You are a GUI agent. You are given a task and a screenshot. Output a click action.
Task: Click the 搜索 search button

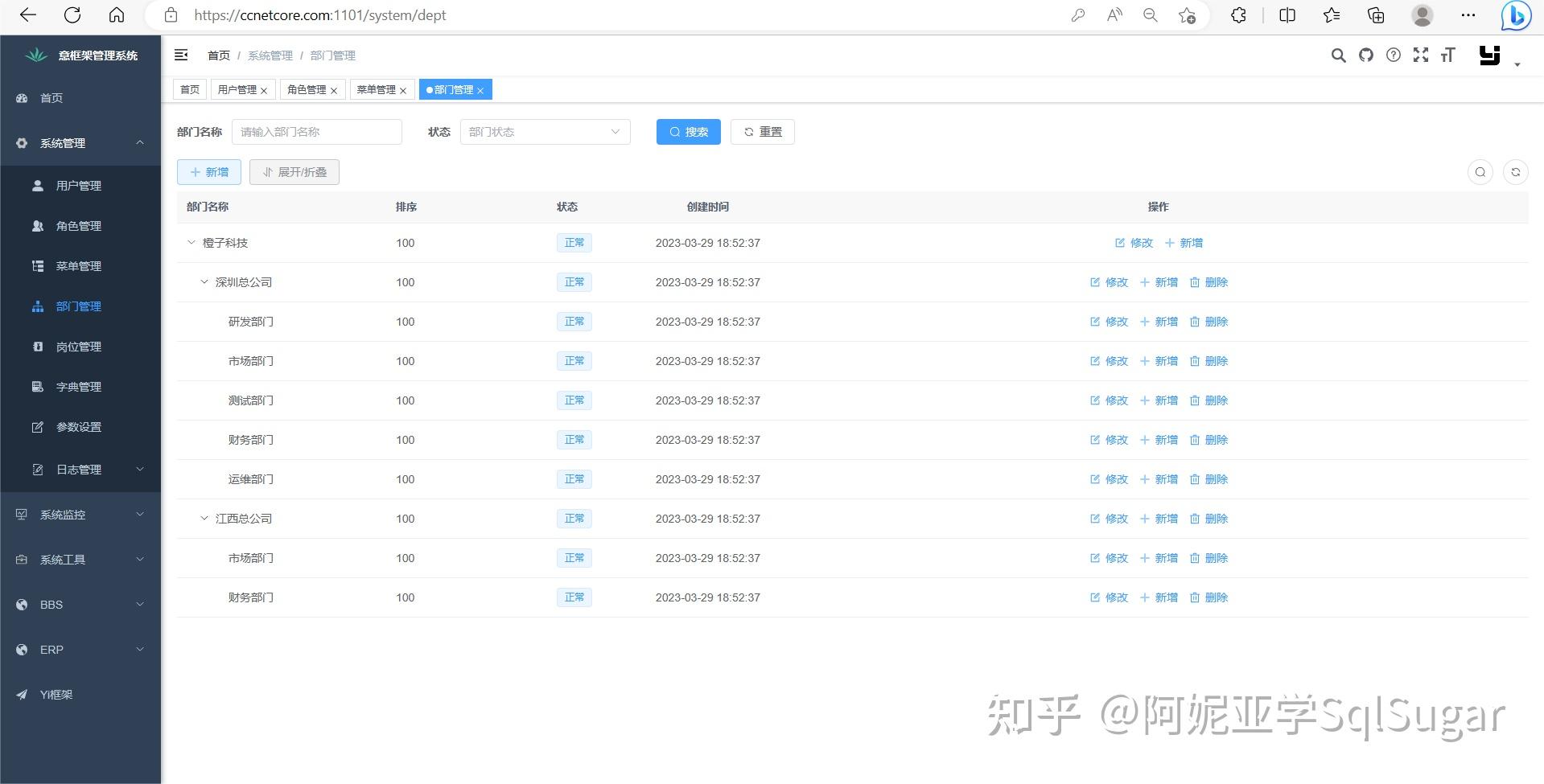(688, 131)
